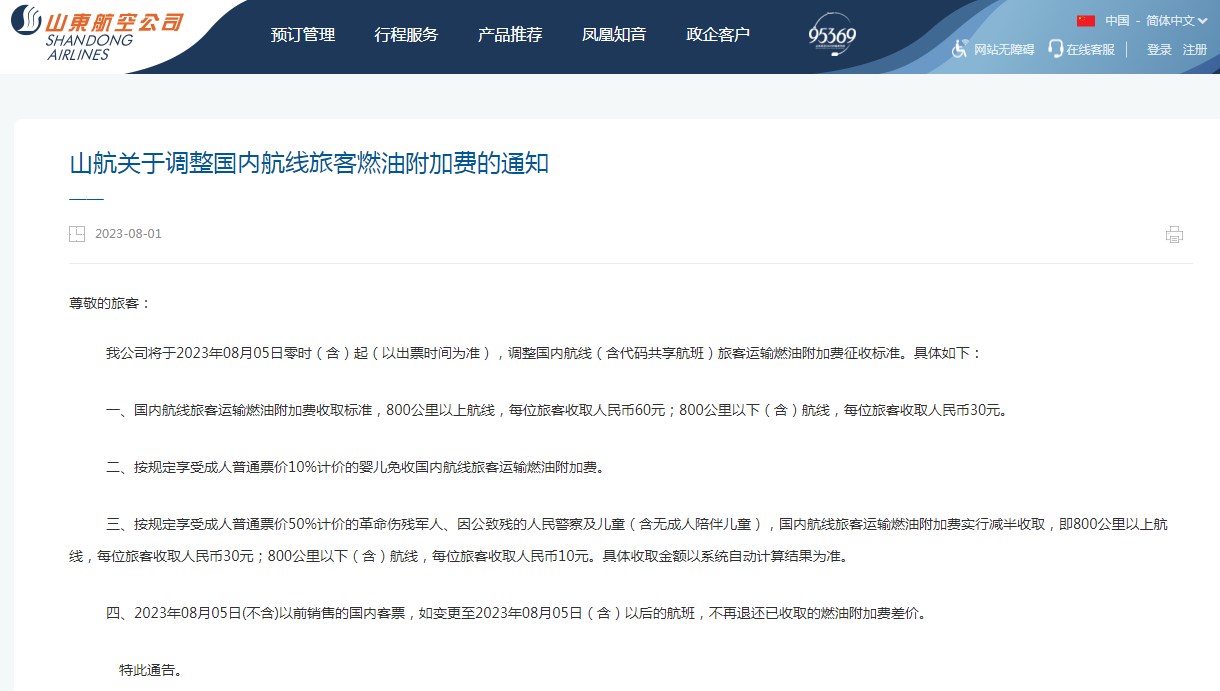Print the notice using the printer icon

point(1174,235)
